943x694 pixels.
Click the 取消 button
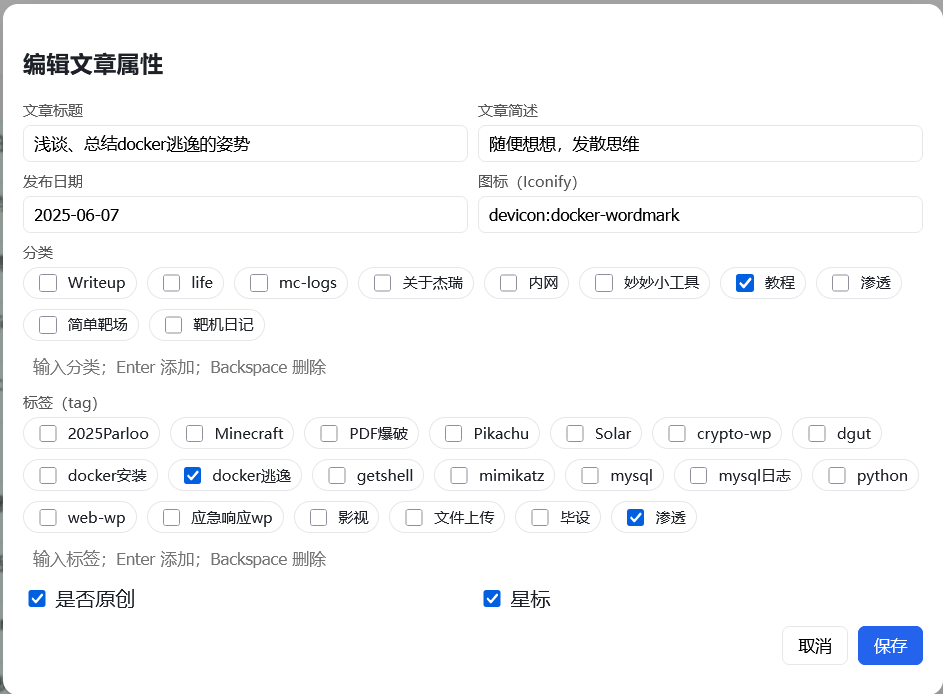[815, 645]
